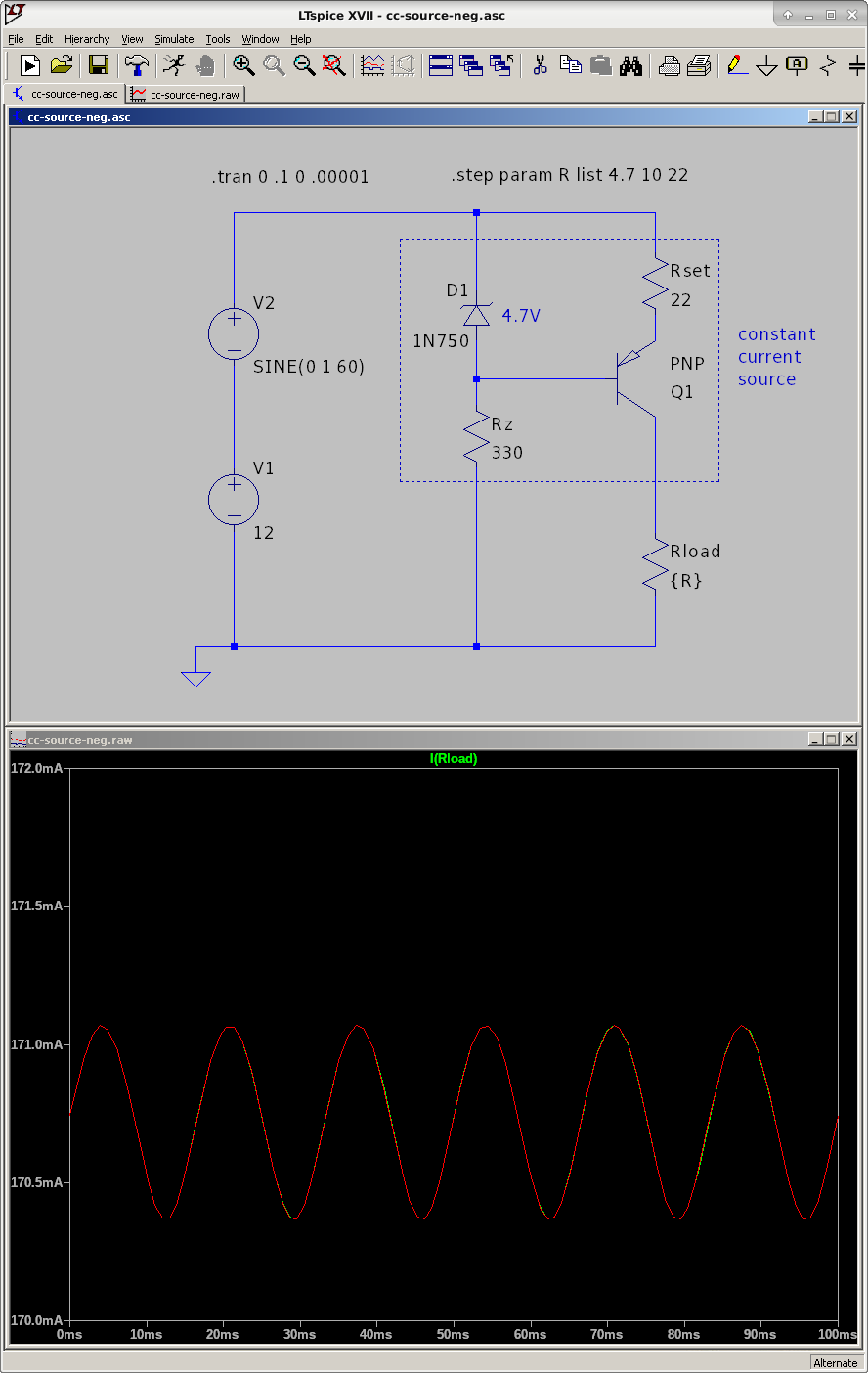868x1373 pixels.
Task: Click the blue 4.7V comment text
Action: [x=521, y=316]
